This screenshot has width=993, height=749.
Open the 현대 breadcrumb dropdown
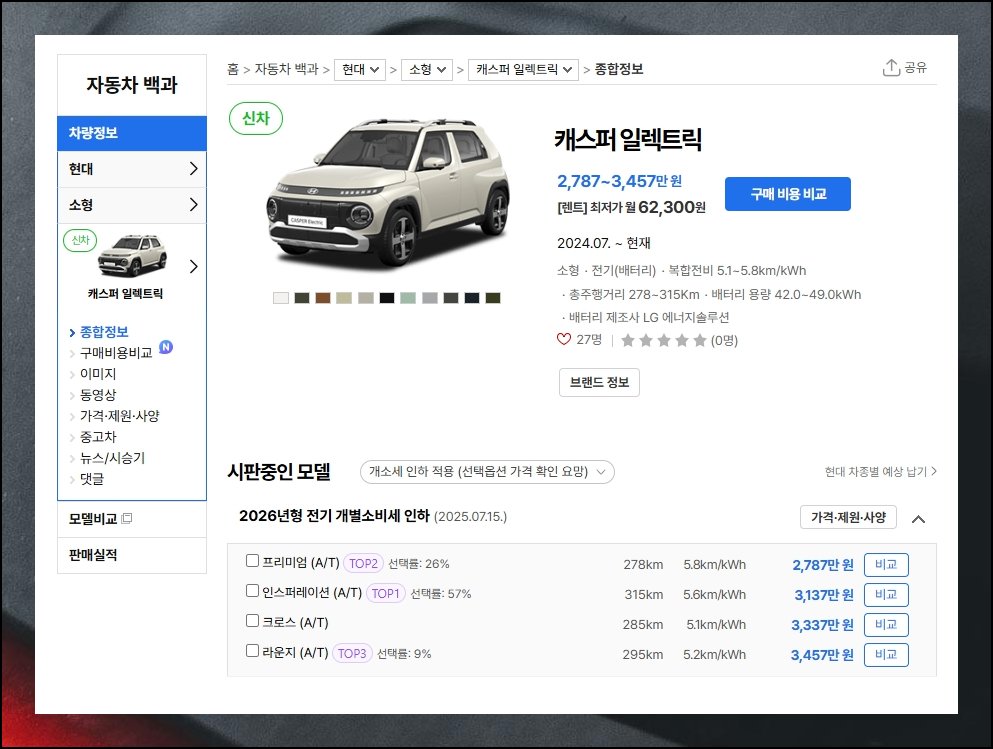pos(360,69)
